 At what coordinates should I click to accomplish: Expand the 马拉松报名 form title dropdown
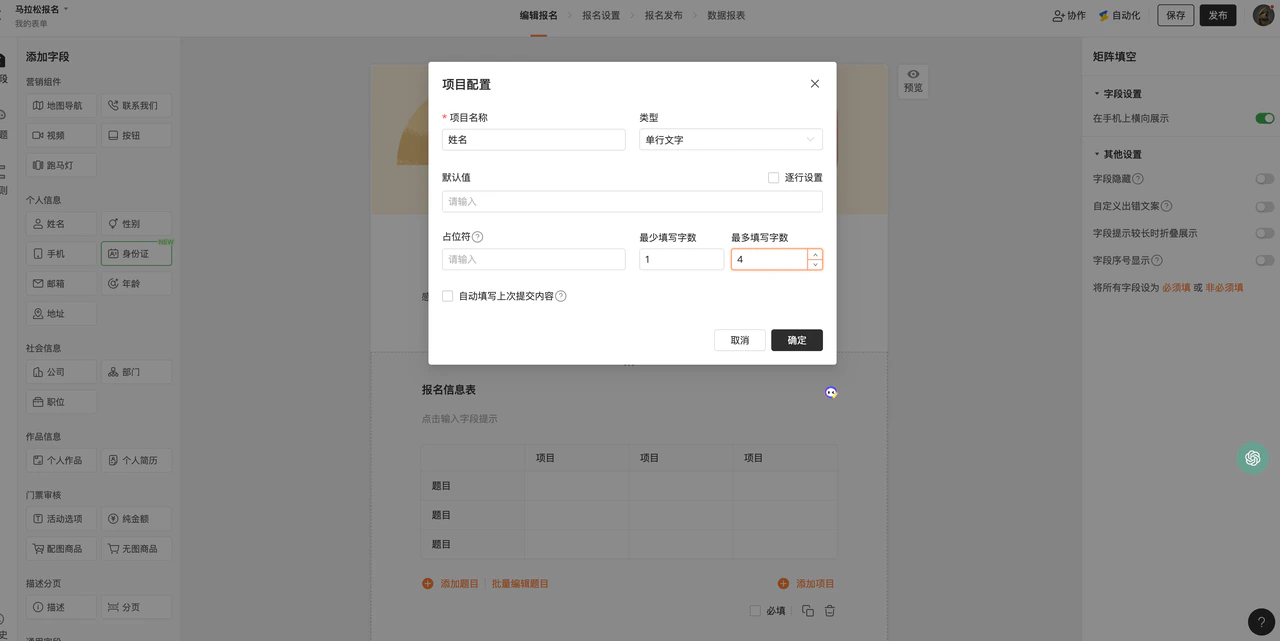pos(67,8)
